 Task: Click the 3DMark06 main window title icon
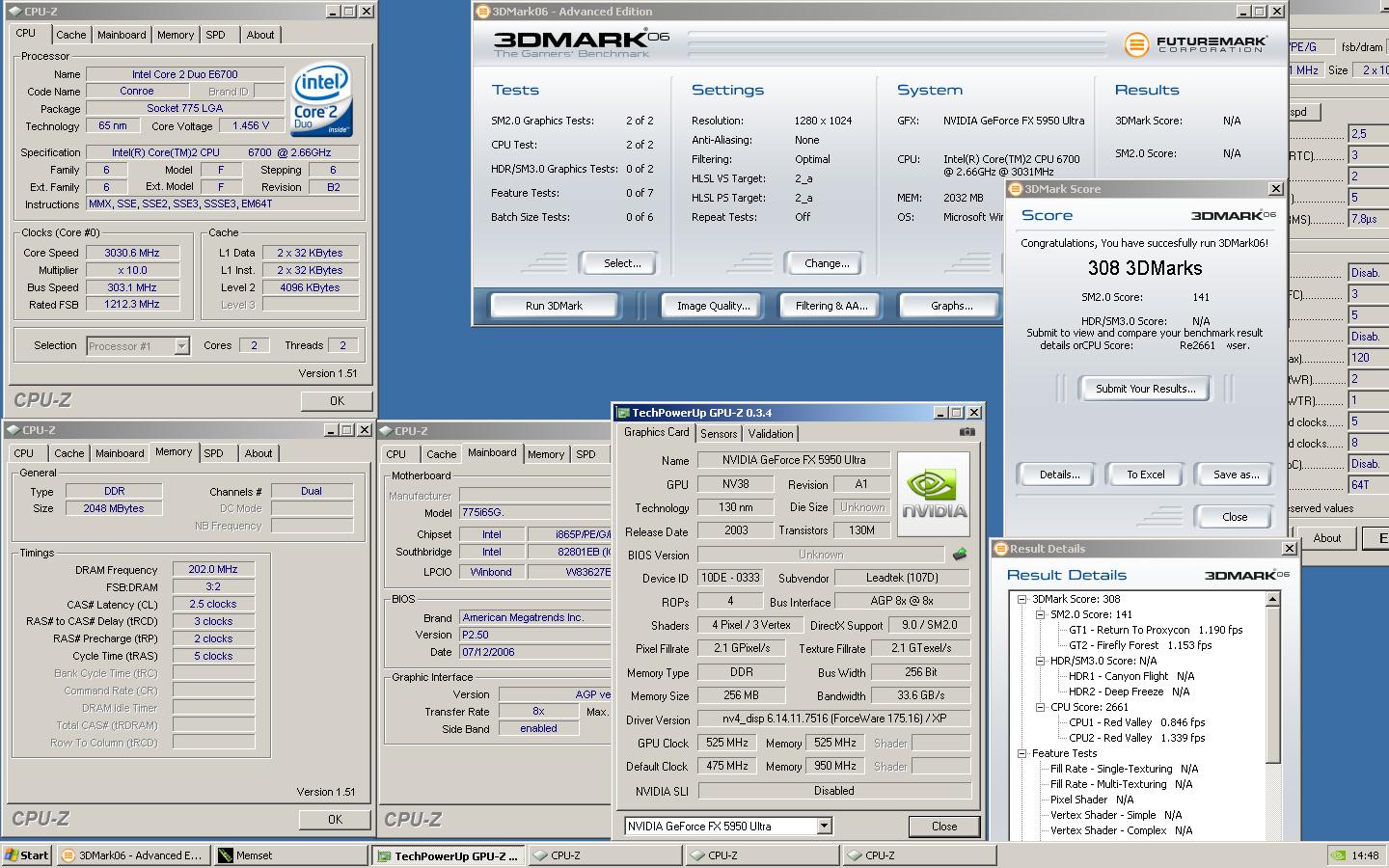[483, 12]
